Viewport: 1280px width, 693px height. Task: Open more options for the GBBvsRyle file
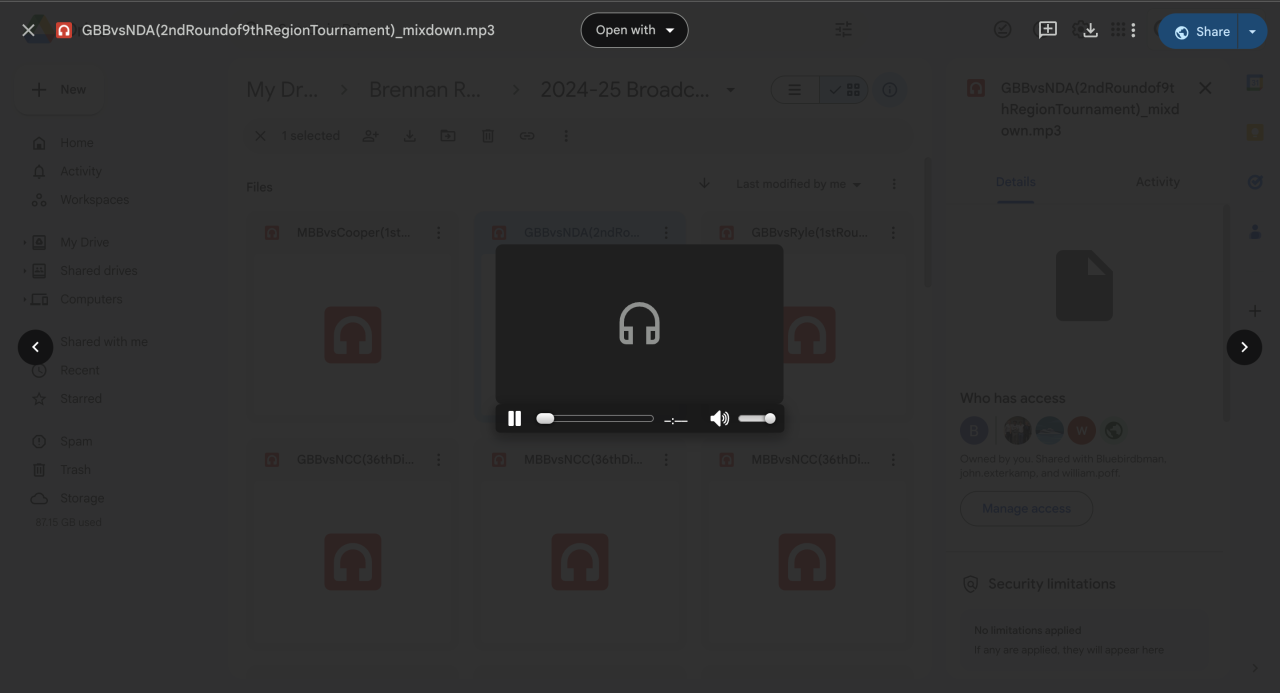893,233
